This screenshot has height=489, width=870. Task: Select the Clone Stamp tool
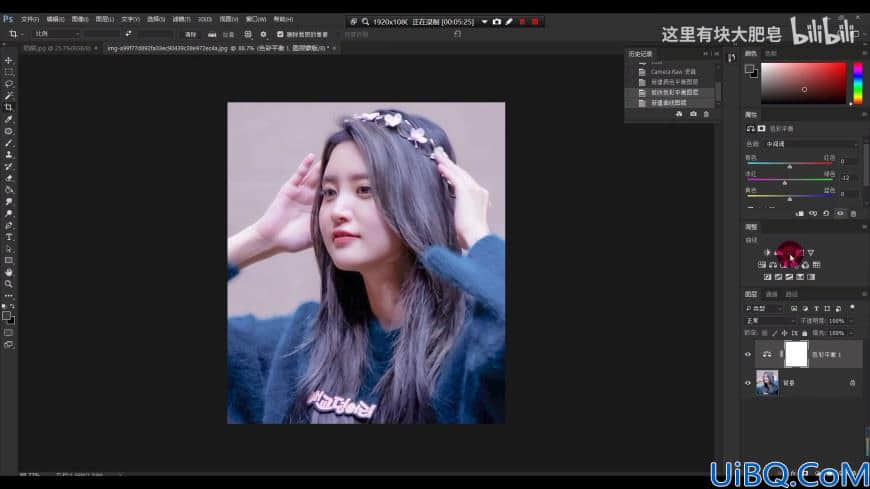tap(8, 155)
